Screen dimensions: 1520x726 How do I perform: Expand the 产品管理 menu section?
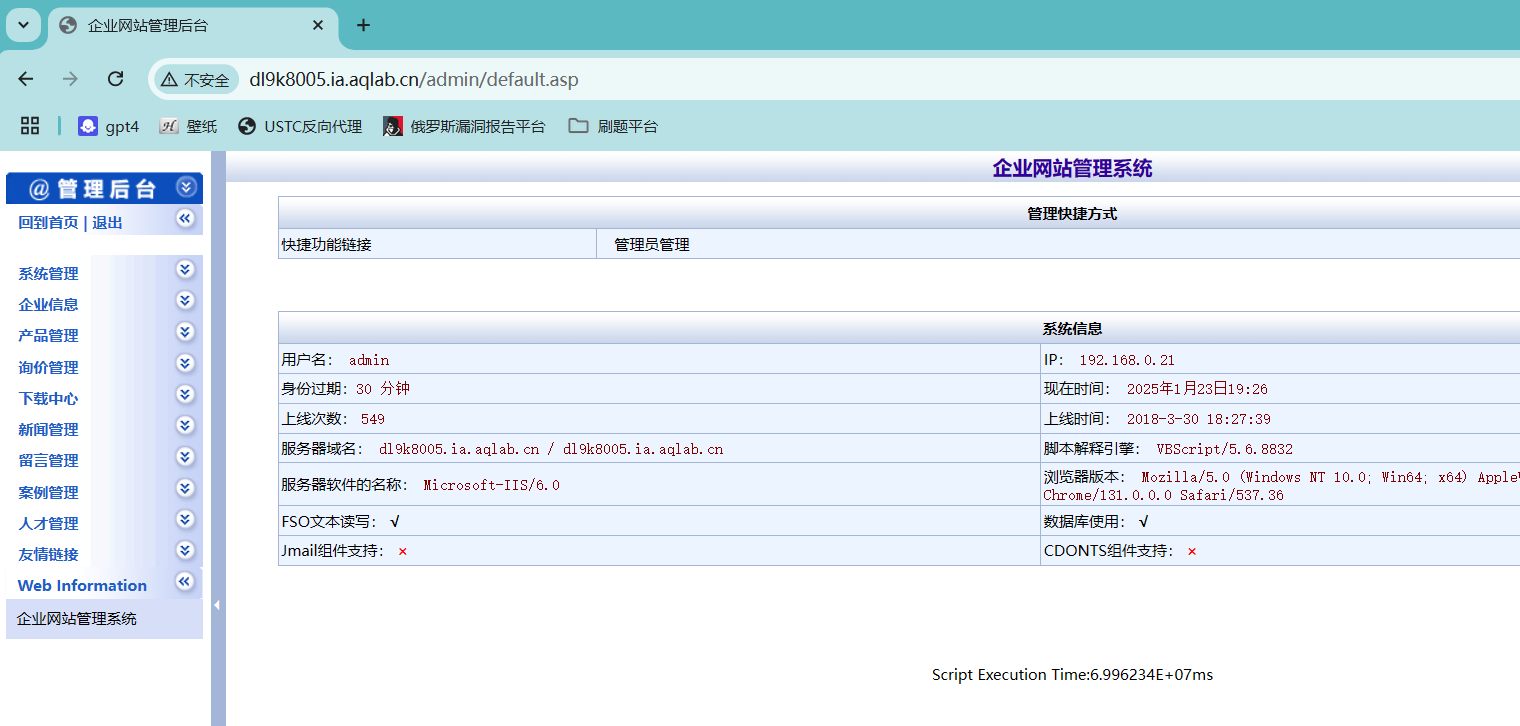pyautogui.click(x=185, y=332)
